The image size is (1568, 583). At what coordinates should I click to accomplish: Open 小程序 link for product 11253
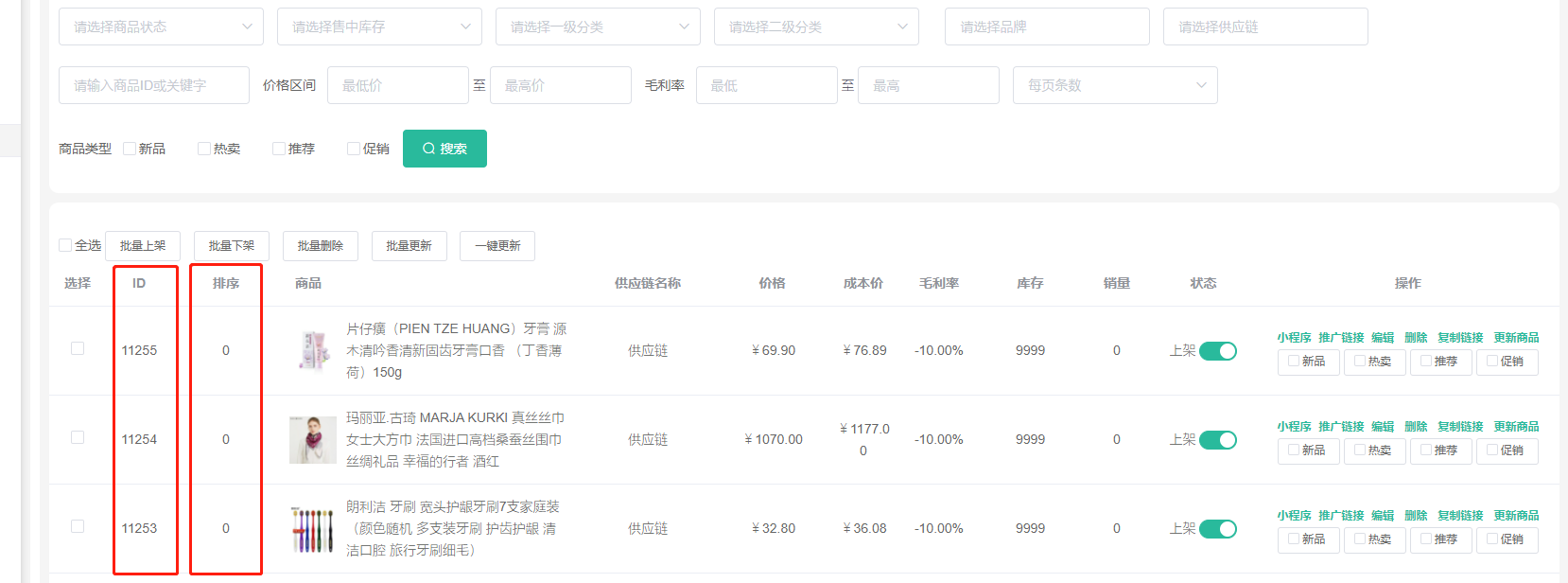[1294, 516]
